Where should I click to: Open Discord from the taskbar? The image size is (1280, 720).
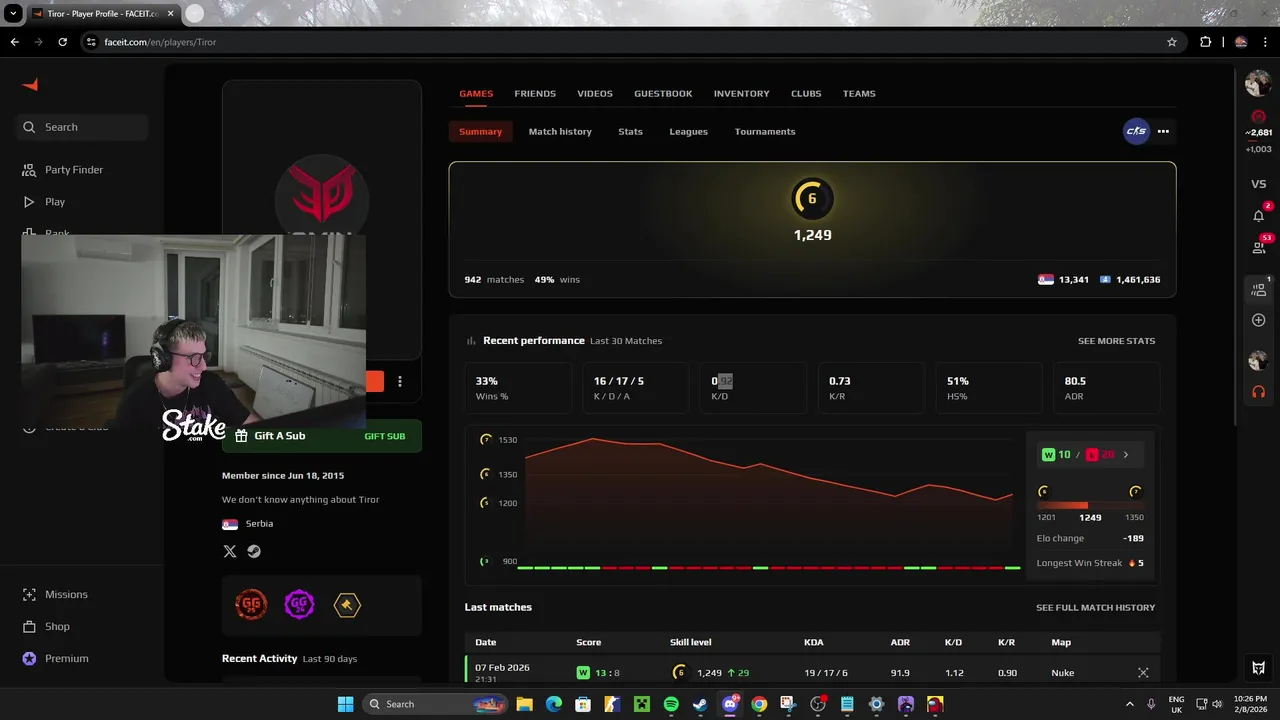729,704
